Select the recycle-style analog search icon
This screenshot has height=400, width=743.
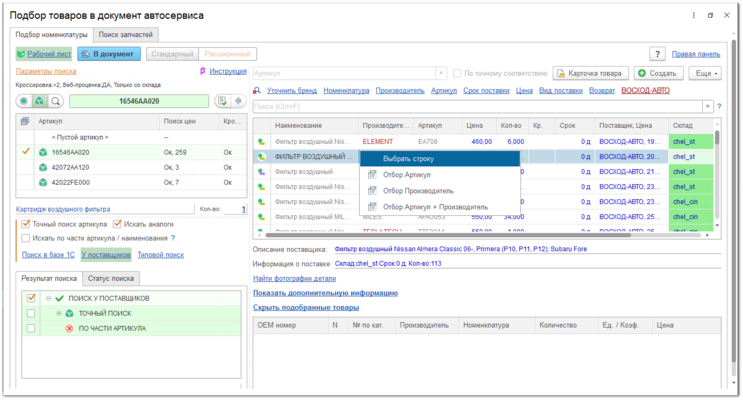(x=40, y=101)
